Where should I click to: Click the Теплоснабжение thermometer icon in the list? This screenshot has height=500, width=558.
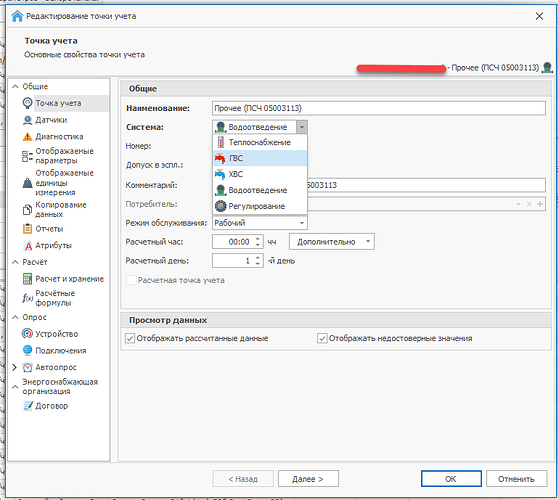(x=221, y=142)
